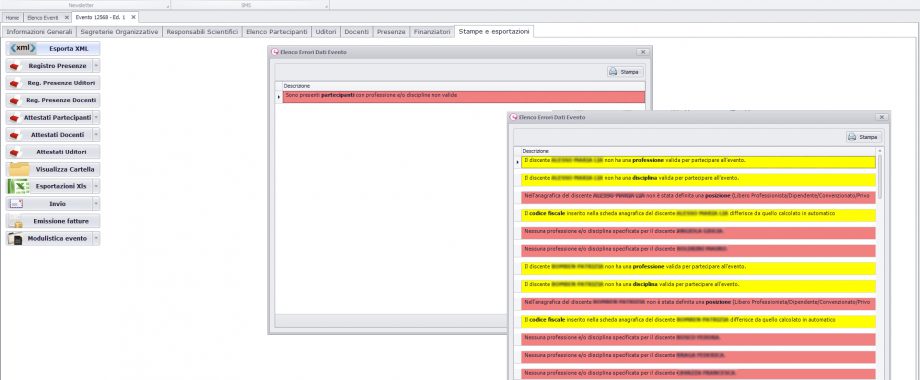Viewport: 920px width, 380px height.
Task: Open the Informazioni Generali tab
Action: click(x=39, y=32)
